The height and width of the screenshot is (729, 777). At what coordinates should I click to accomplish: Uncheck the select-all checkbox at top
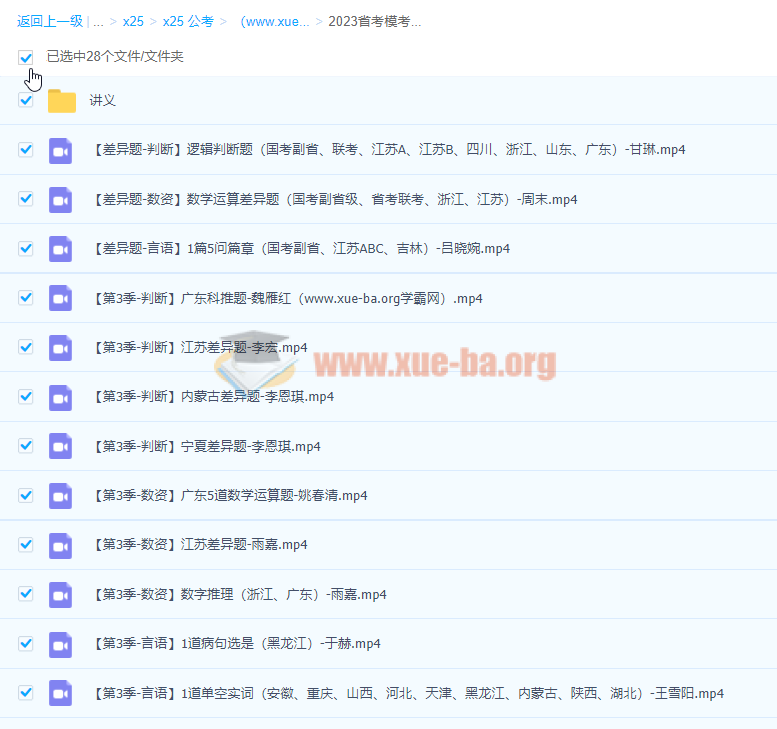pyautogui.click(x=26, y=57)
